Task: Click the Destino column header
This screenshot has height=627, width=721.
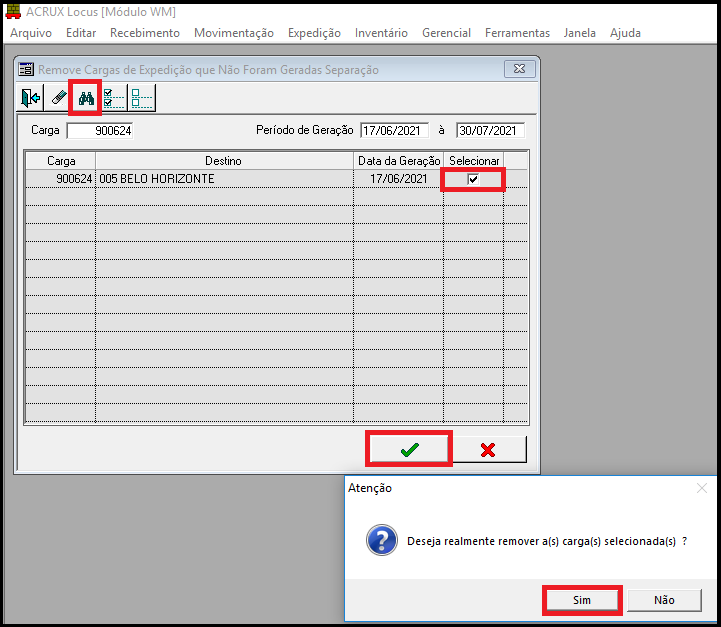Action: coord(224,161)
